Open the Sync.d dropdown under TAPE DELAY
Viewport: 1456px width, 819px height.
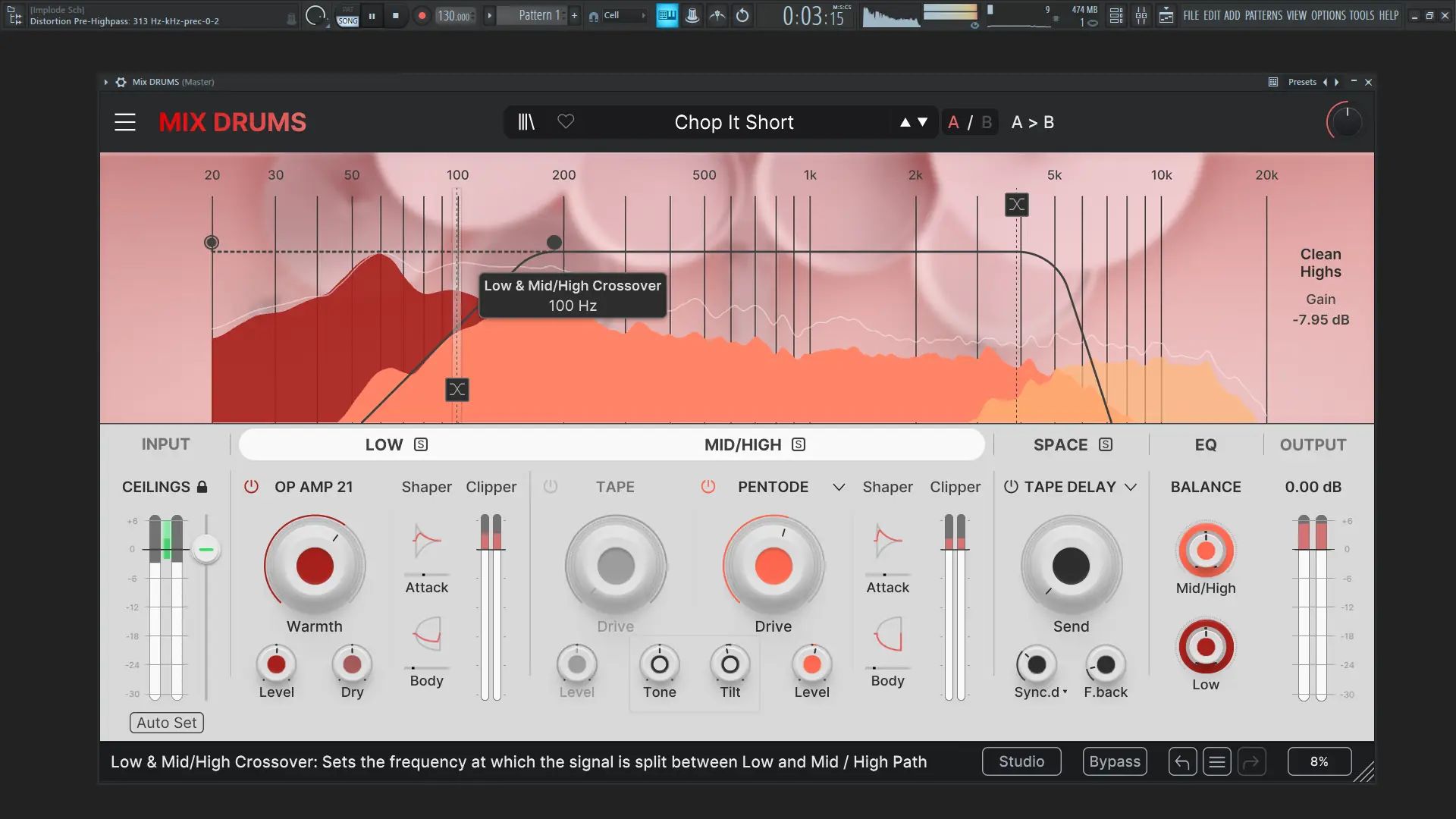tap(1040, 692)
